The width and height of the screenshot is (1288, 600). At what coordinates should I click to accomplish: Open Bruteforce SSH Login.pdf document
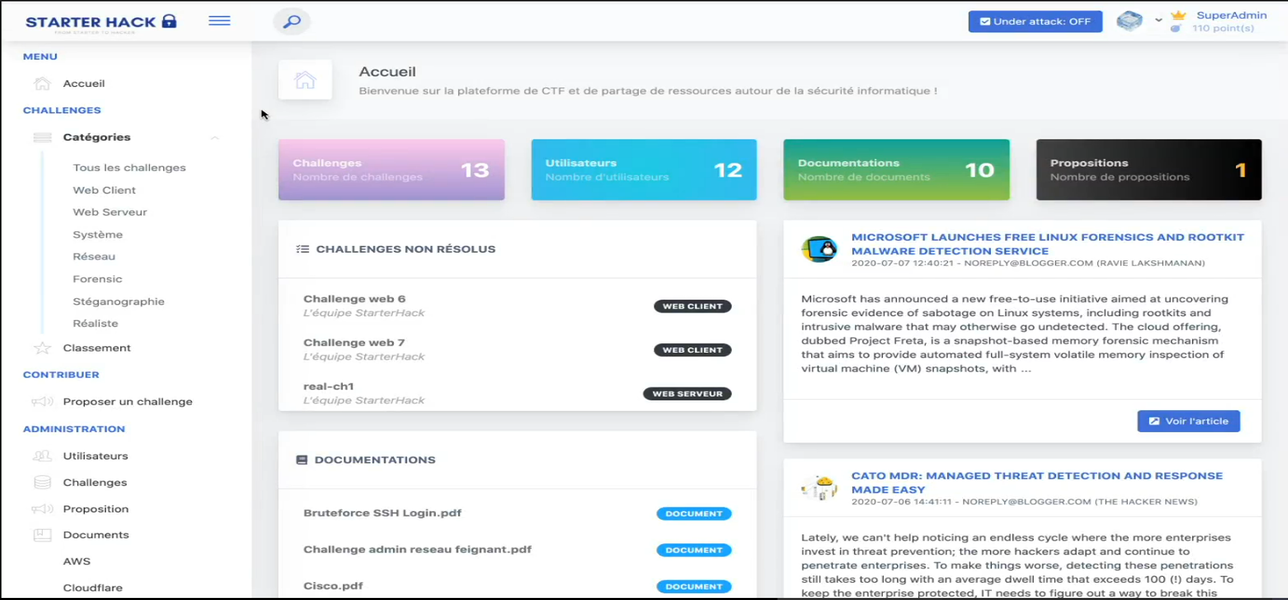pyautogui.click(x=382, y=513)
